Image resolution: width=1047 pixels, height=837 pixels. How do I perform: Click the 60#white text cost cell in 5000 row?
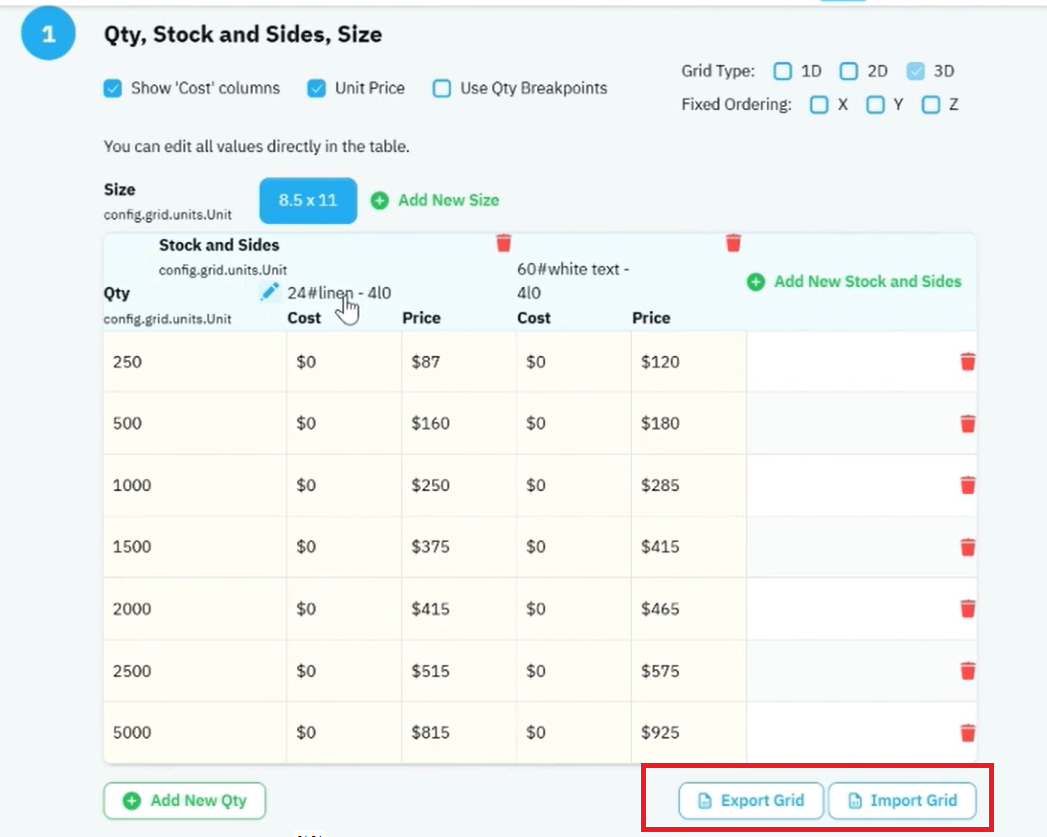coord(574,732)
